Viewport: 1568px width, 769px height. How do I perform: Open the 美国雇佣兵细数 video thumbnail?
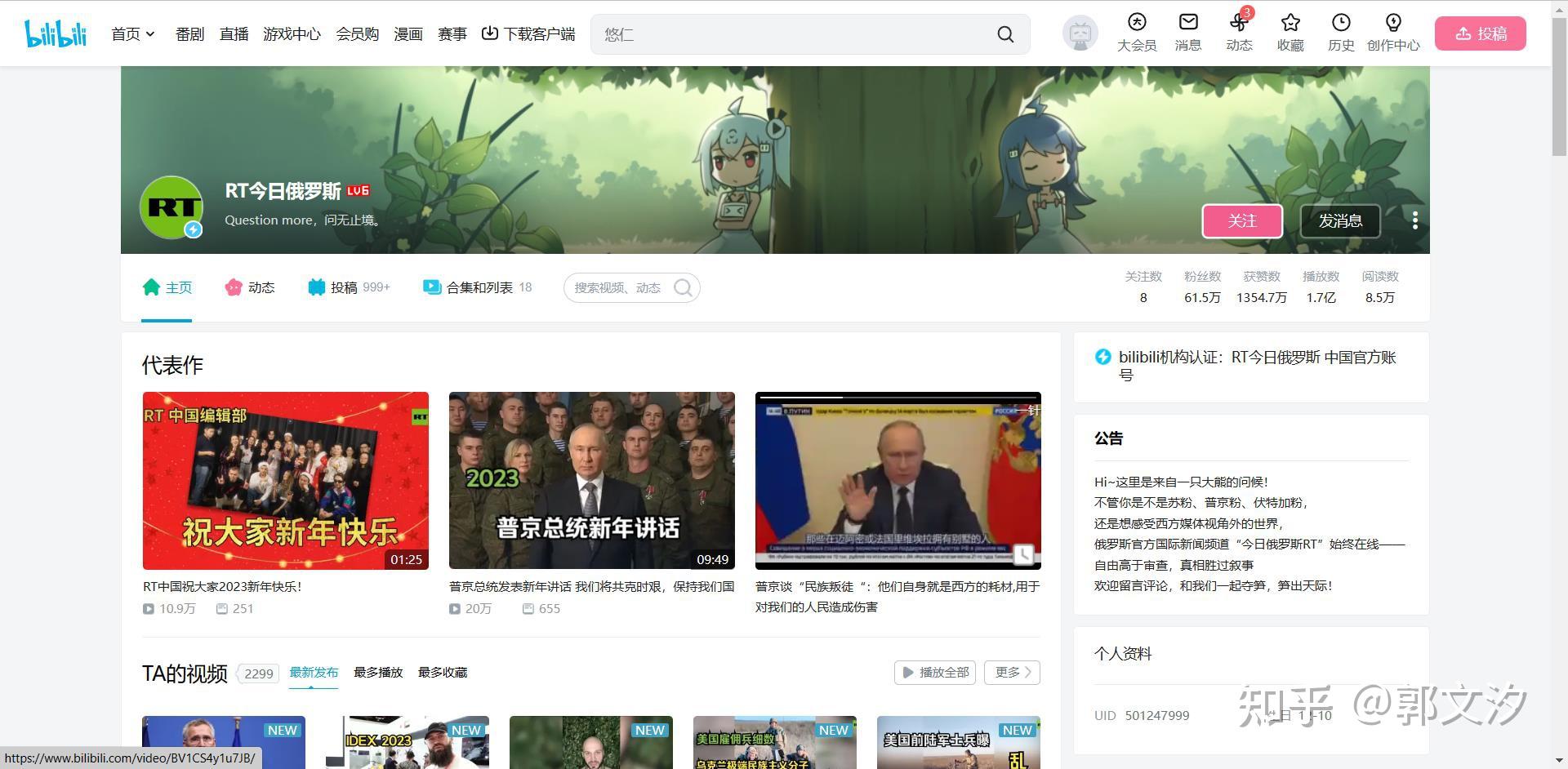pos(775,742)
